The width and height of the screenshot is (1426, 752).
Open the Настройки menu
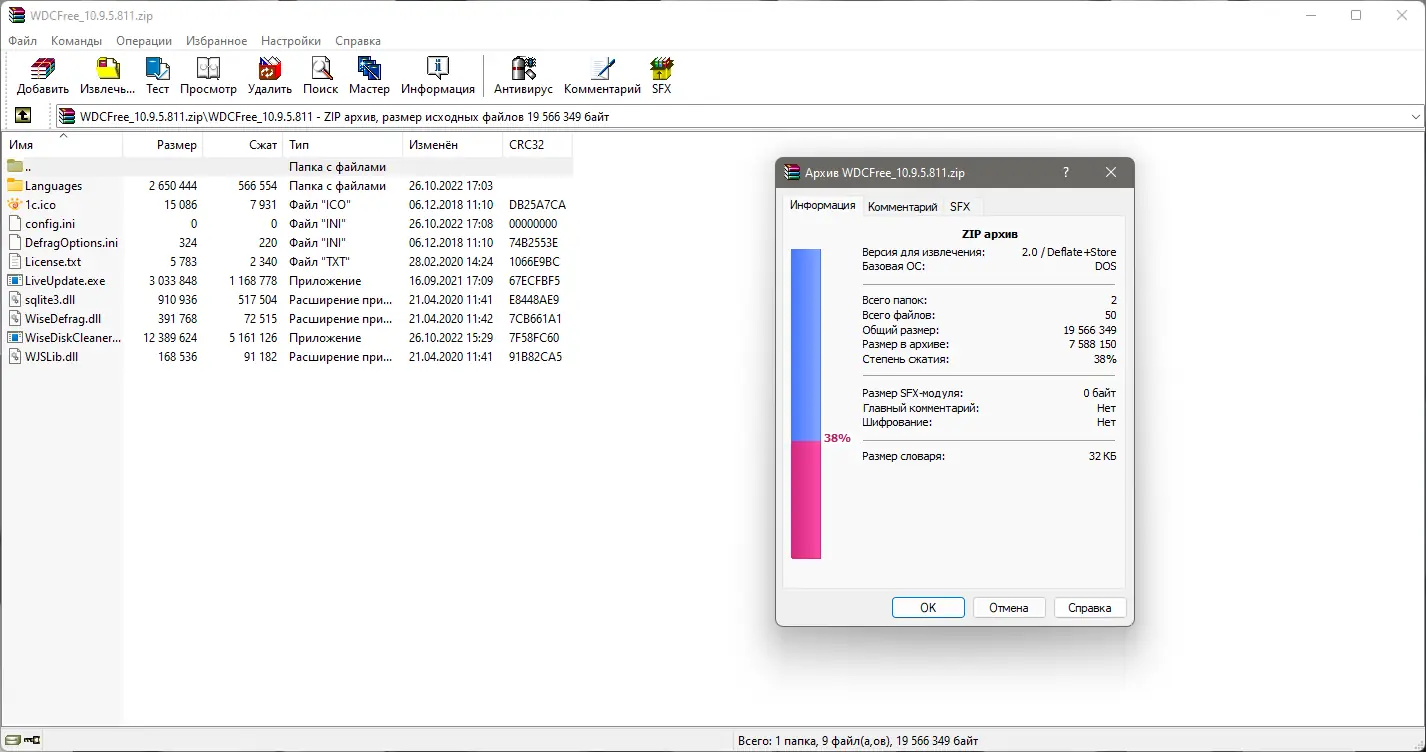pos(291,41)
